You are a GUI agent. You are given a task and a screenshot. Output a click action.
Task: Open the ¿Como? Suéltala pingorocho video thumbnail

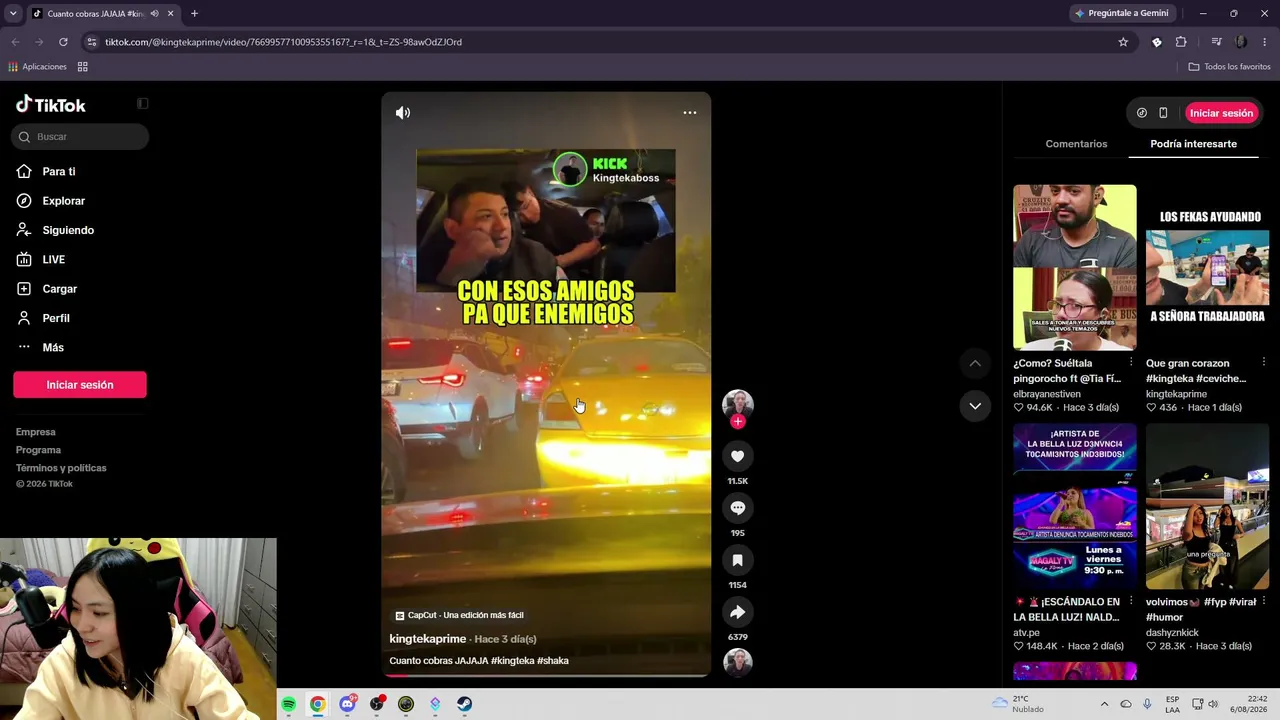click(1075, 267)
